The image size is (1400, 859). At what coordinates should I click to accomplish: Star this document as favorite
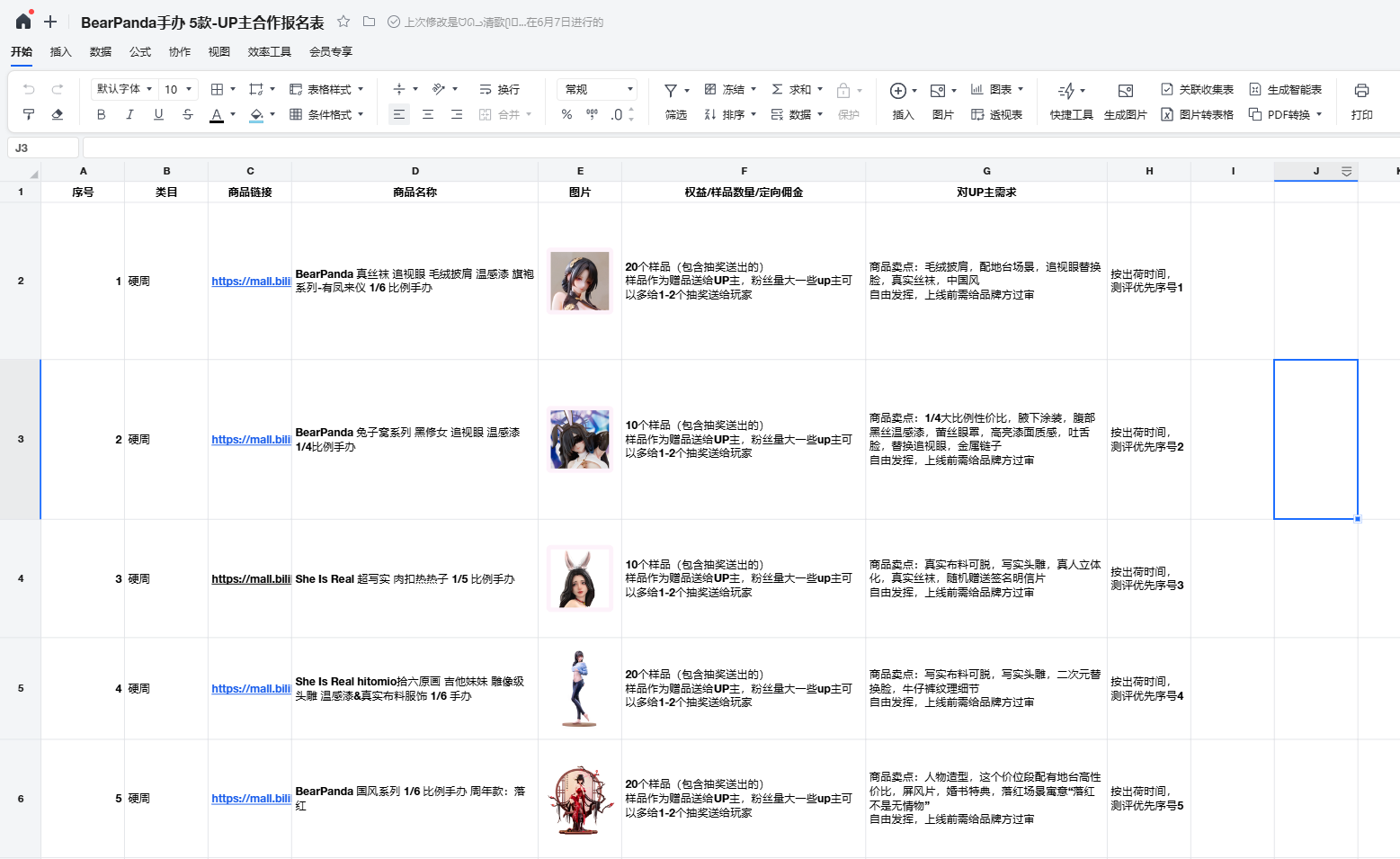click(343, 22)
